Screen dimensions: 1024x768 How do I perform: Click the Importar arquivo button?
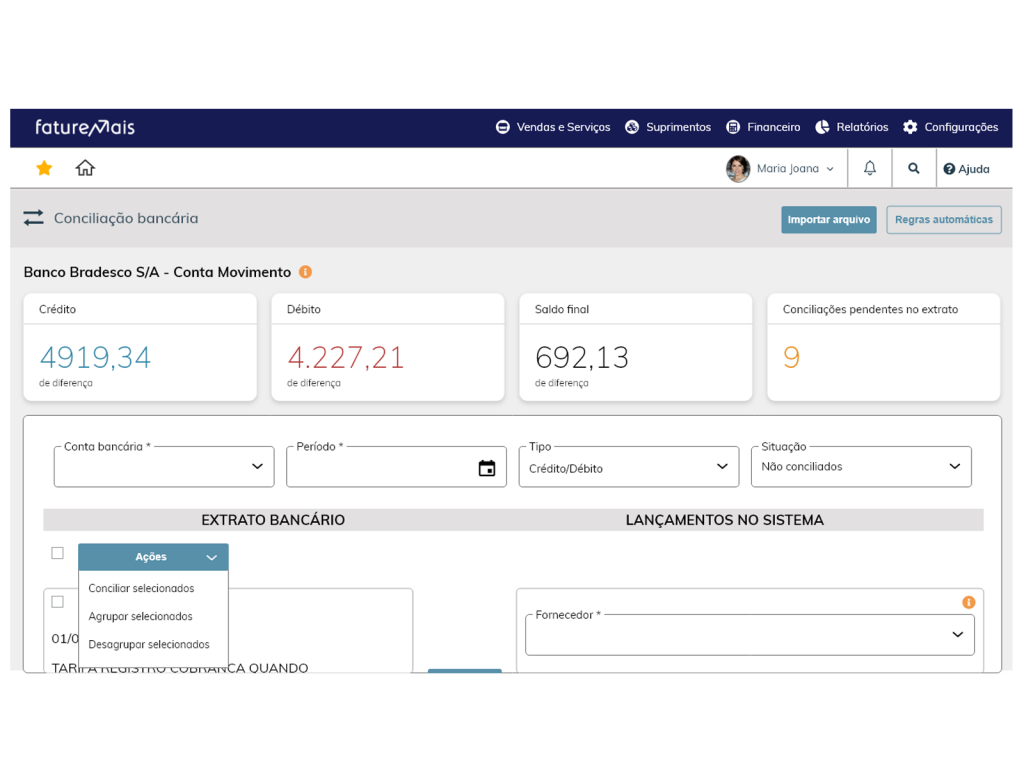[x=828, y=220]
